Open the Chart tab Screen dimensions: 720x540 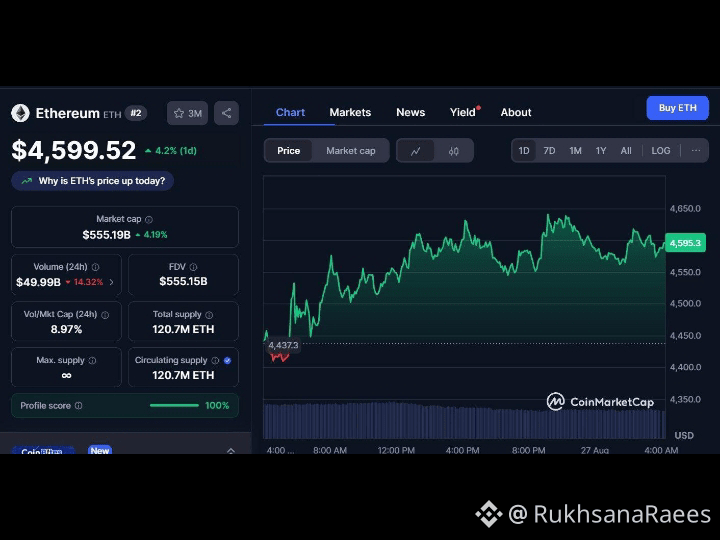point(290,112)
